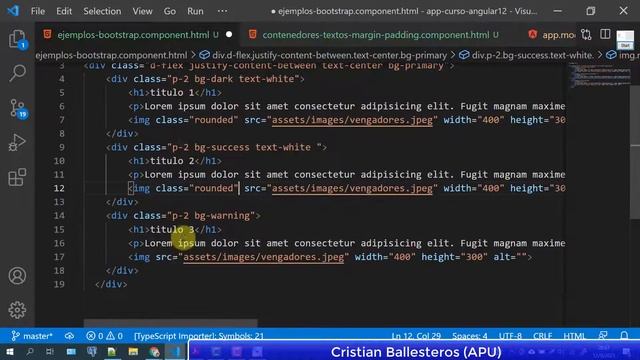Open Windows taskbar search
Screen dimensions: 640x360
(x=29, y=351)
